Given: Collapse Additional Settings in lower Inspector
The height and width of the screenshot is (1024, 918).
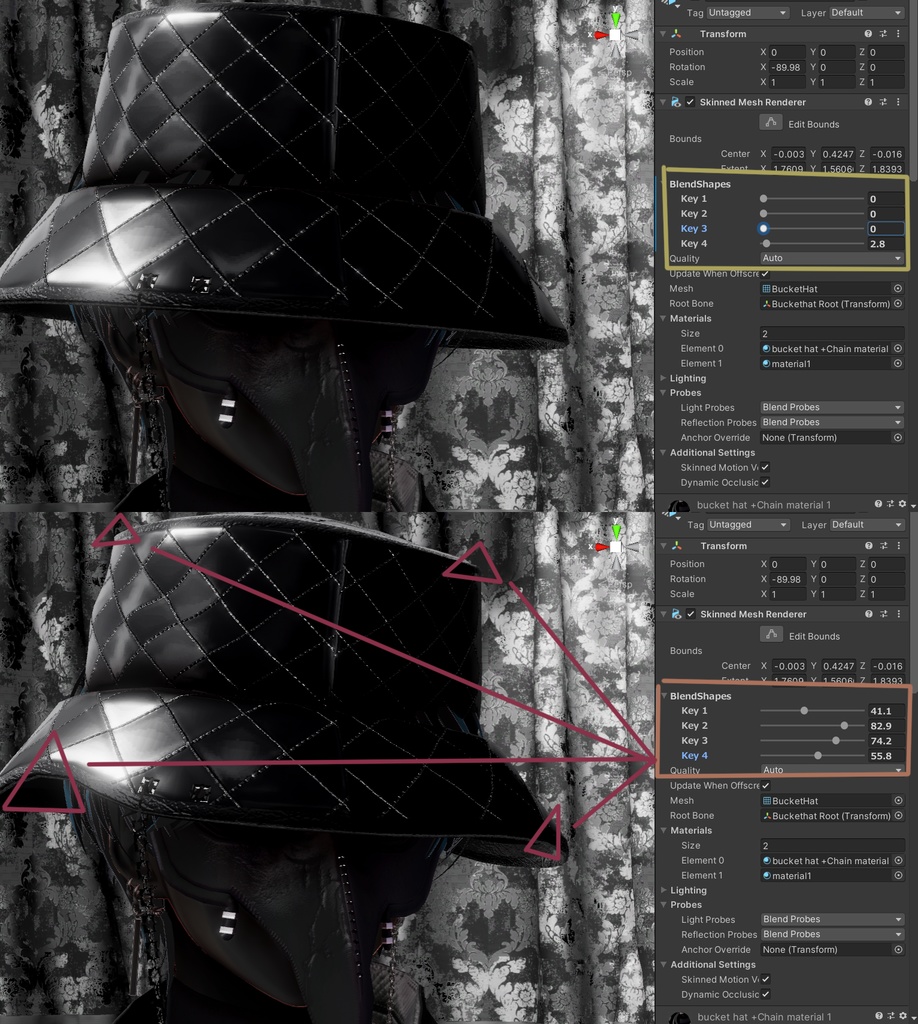Looking at the screenshot, I should [x=663, y=965].
